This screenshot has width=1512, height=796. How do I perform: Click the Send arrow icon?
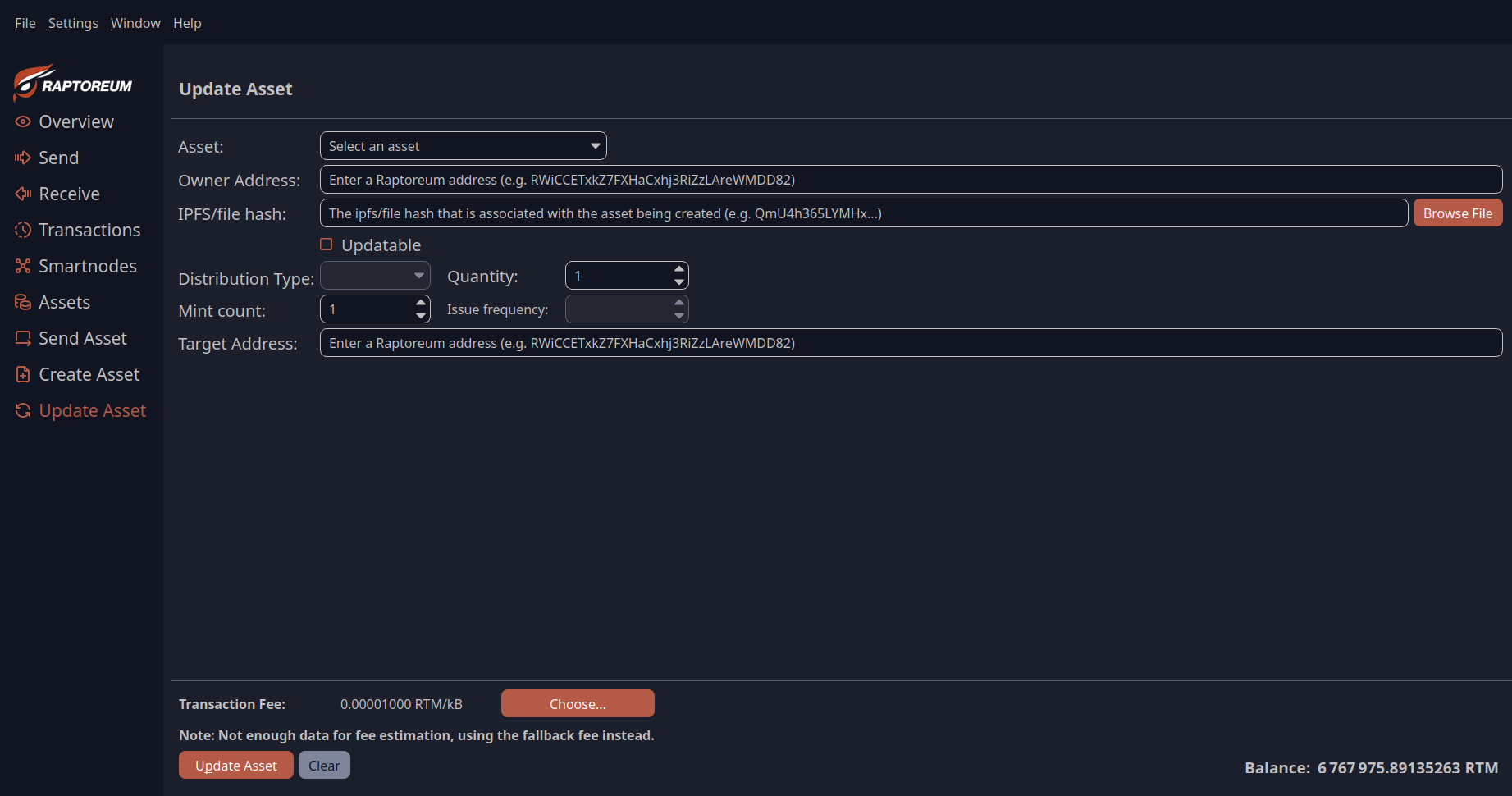click(23, 158)
